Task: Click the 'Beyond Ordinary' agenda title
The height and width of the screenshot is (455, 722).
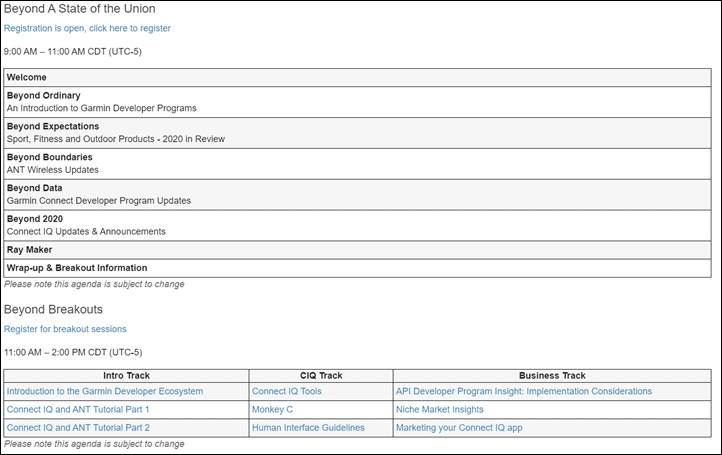Action: pyautogui.click(x=43, y=95)
